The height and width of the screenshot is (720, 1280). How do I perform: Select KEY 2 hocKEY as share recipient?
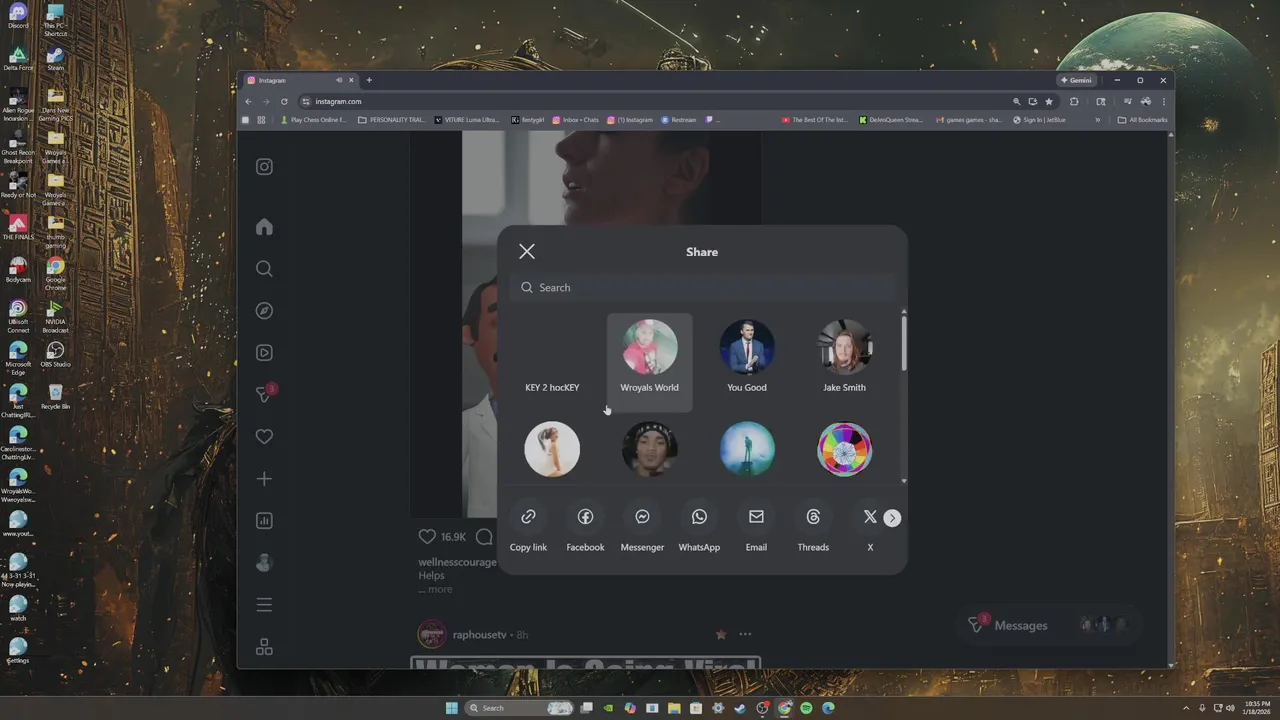coord(552,358)
